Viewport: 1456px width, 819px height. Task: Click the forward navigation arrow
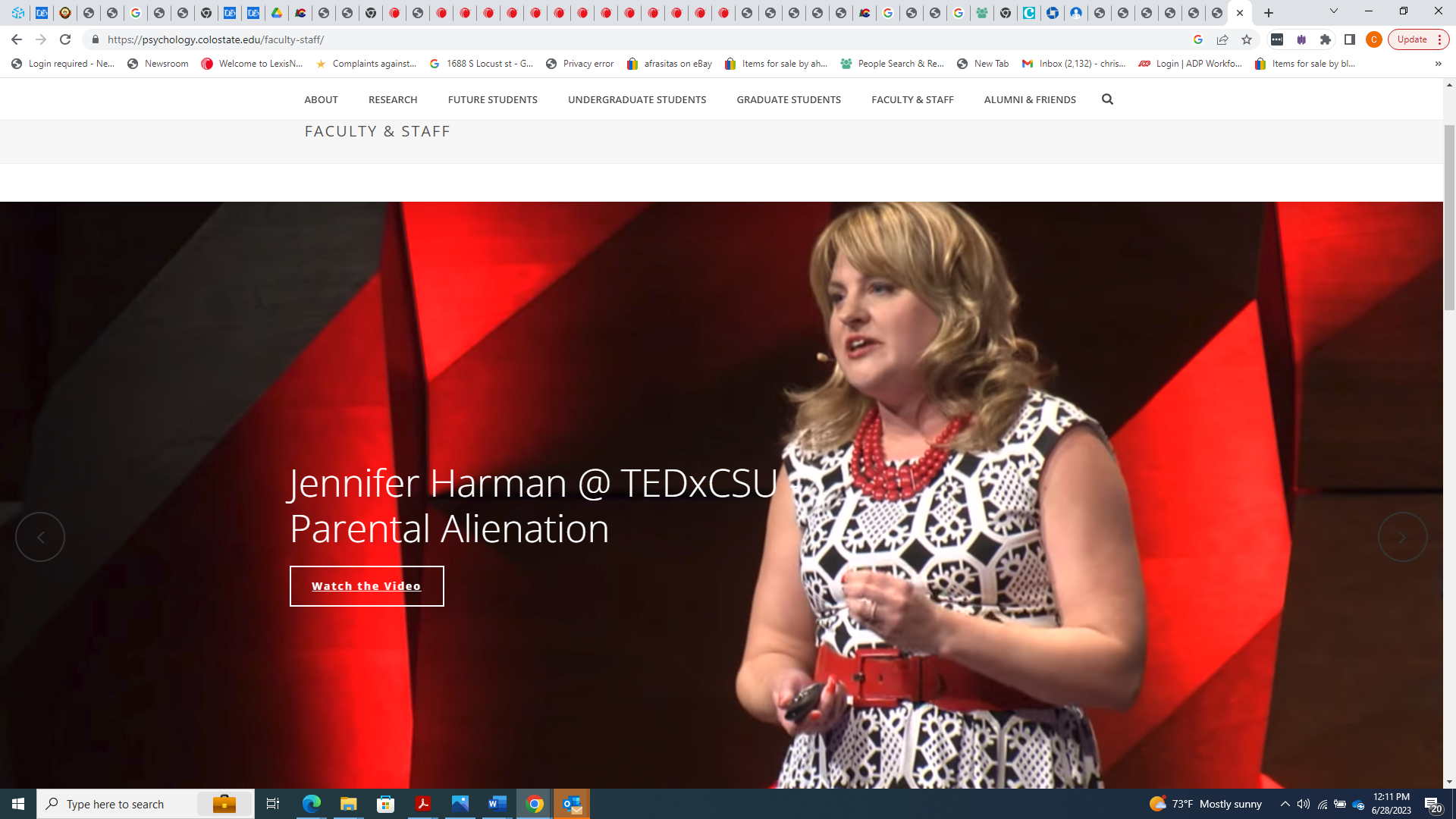(x=41, y=39)
